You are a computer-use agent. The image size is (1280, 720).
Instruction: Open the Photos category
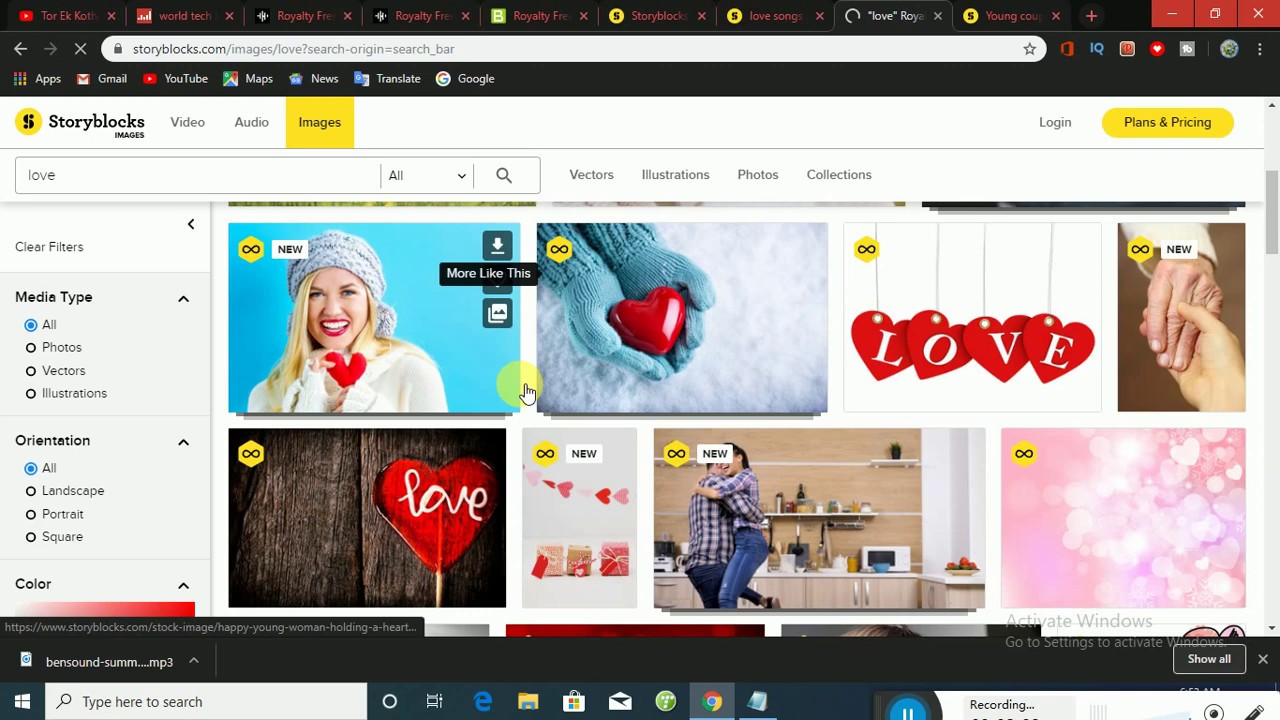tap(758, 175)
